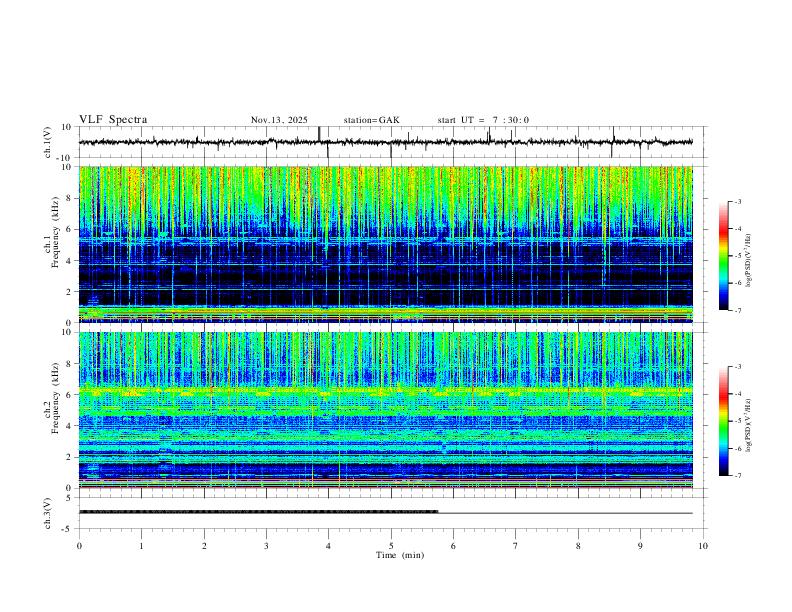Click the upper color bar's log(PSD) label
The height and width of the screenshot is (612, 792).
coord(749,261)
